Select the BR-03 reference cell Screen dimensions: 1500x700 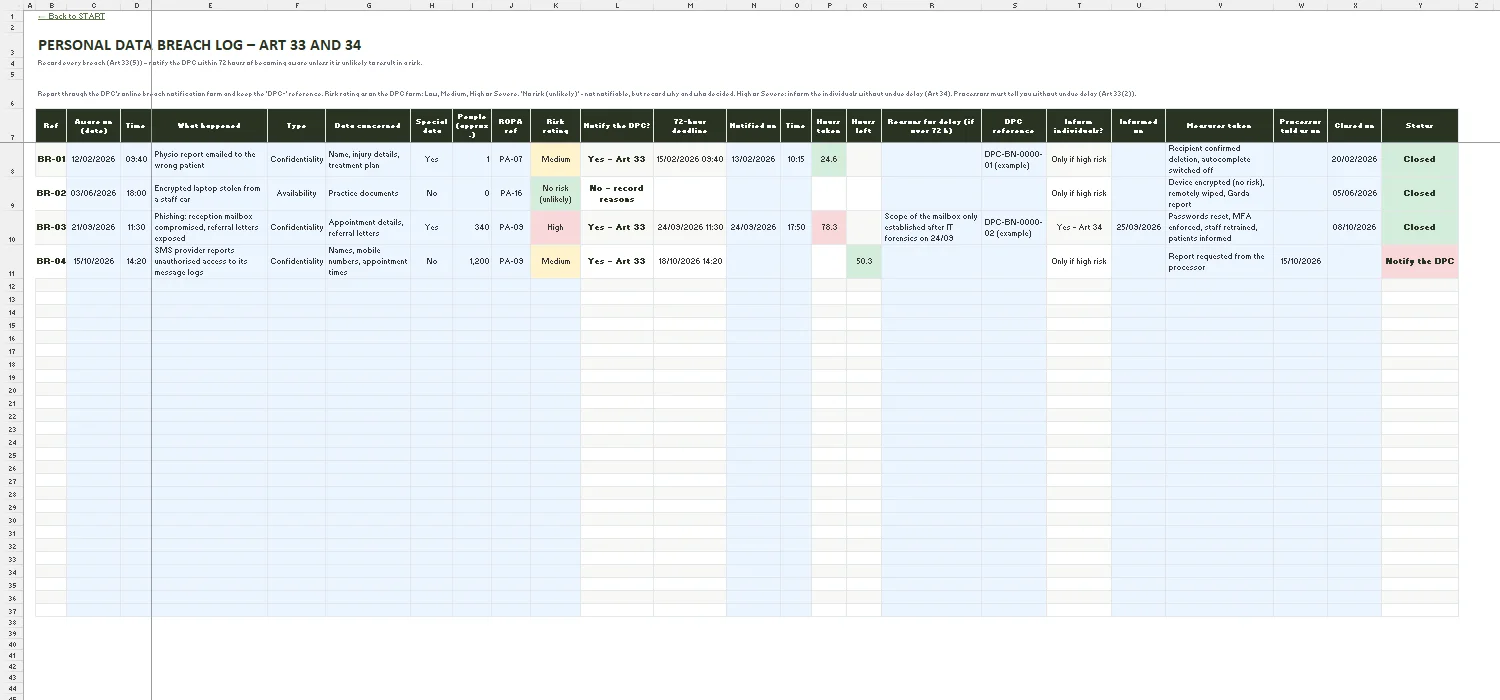coord(51,227)
